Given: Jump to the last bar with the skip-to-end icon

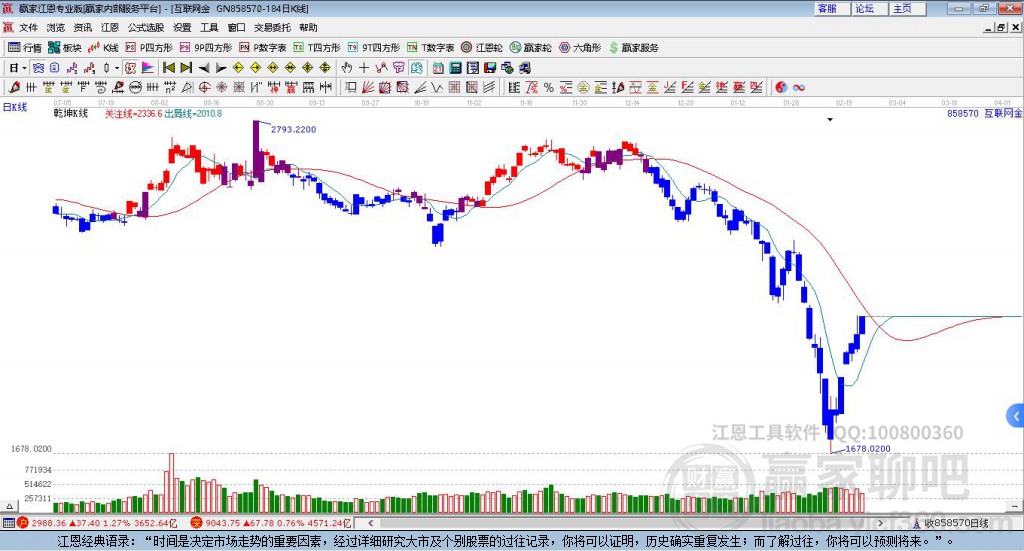Looking at the screenshot, I should (186, 68).
